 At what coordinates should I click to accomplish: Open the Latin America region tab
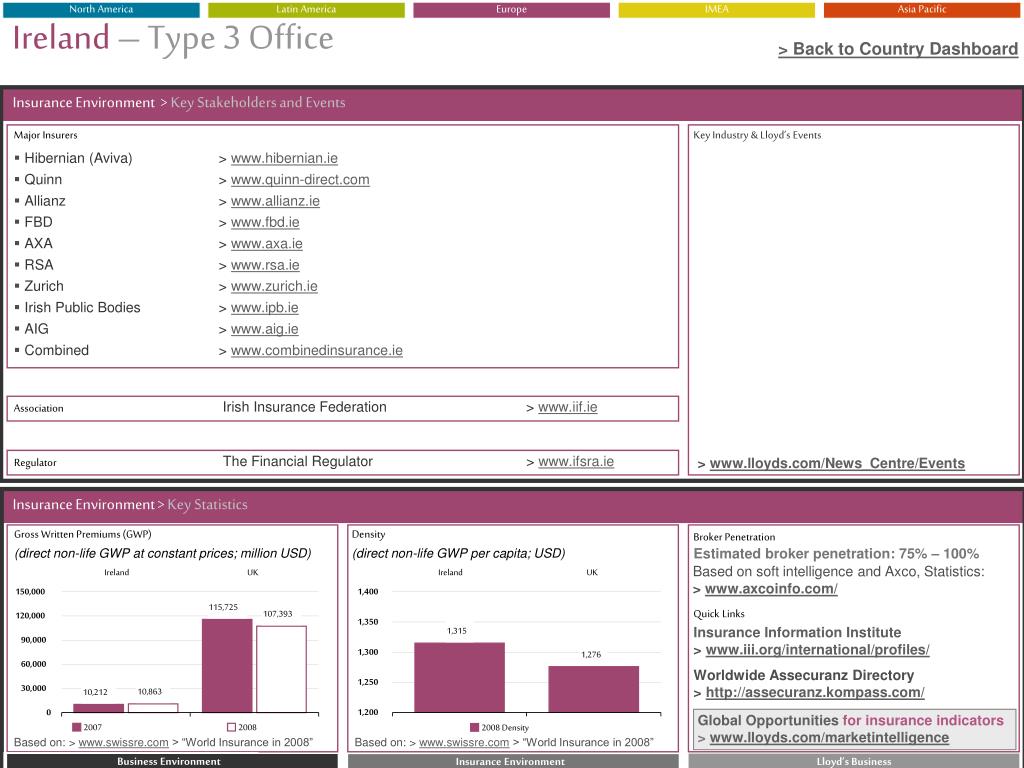point(306,9)
